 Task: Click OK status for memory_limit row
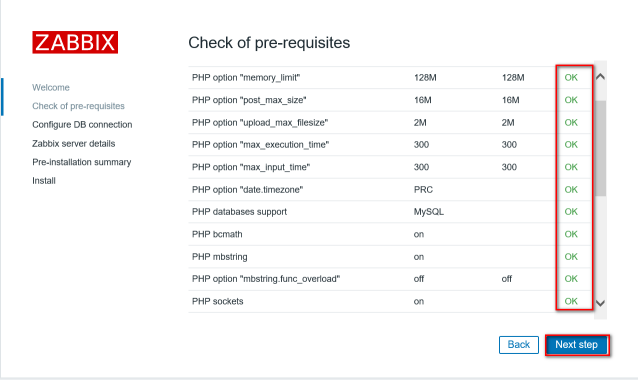coord(571,77)
